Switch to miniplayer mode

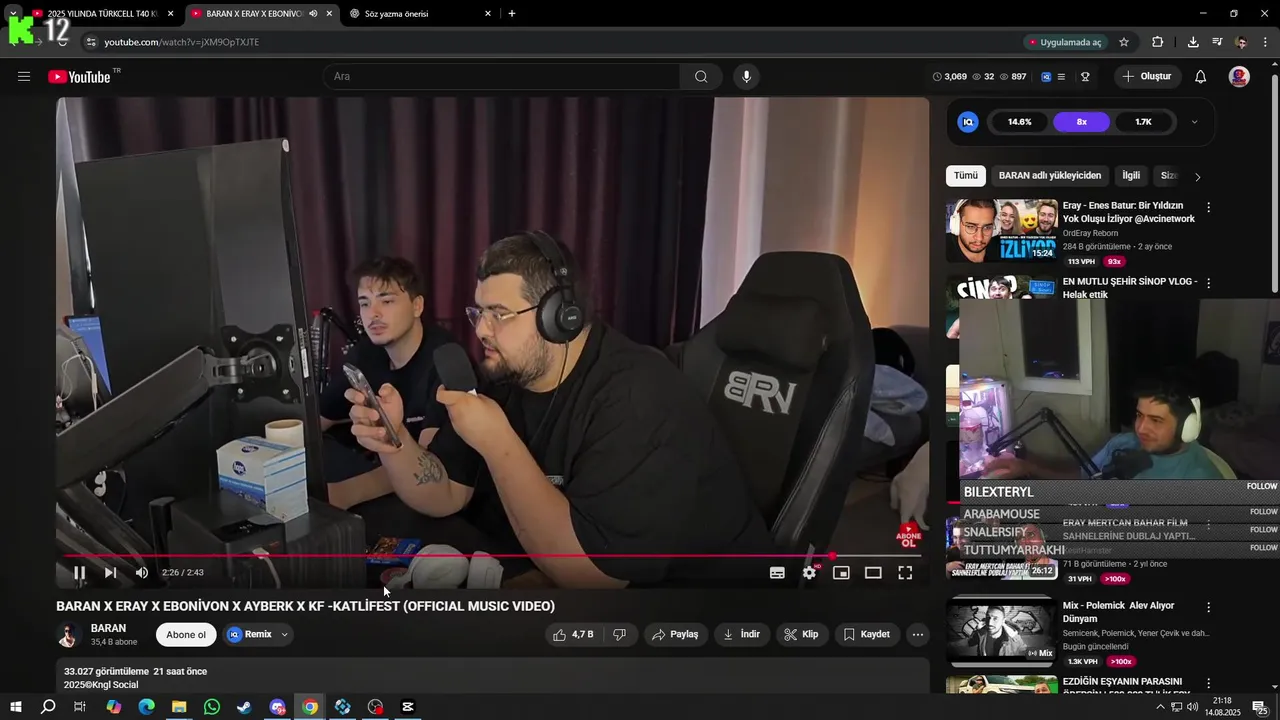pyautogui.click(x=841, y=573)
